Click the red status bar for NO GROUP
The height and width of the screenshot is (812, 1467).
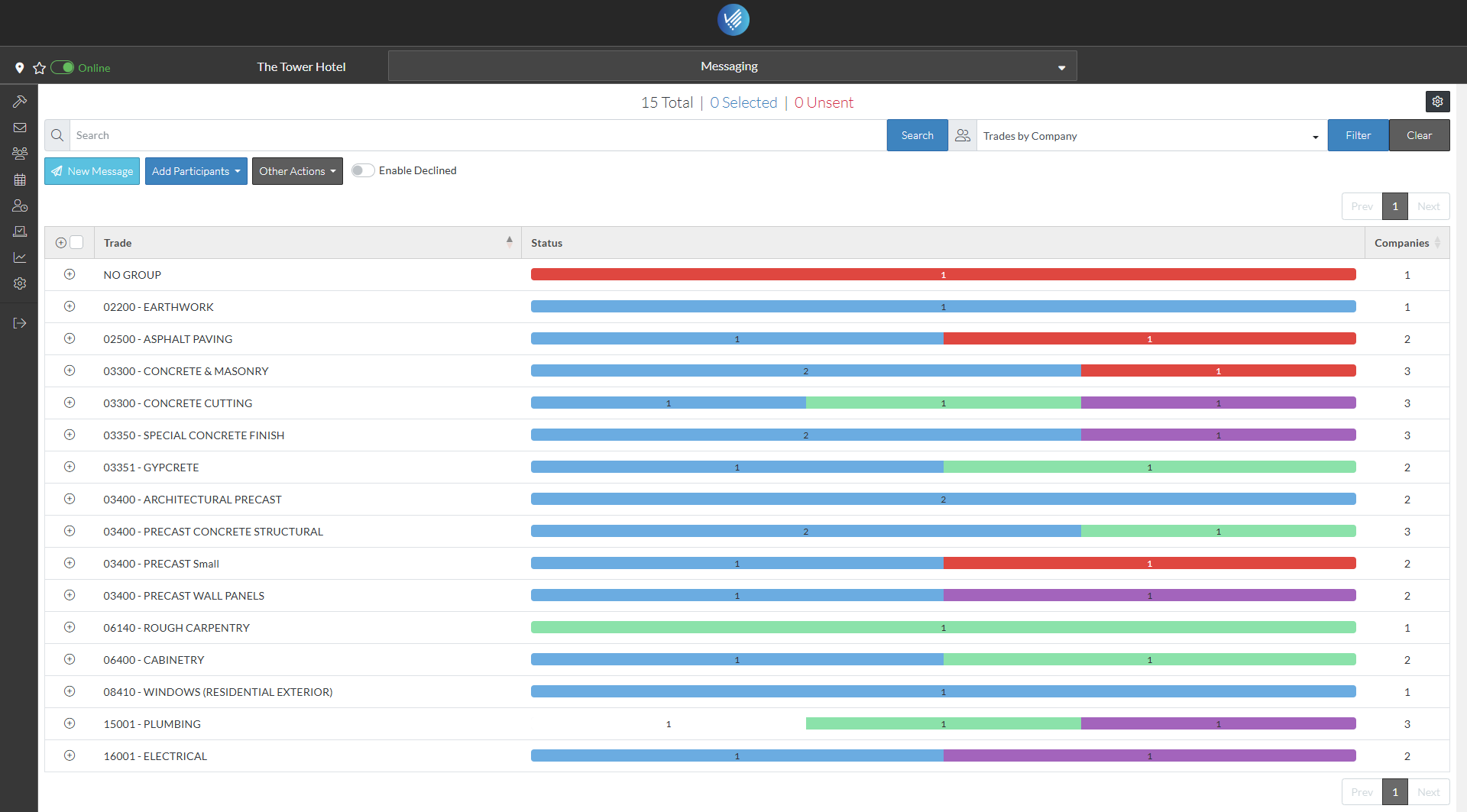coord(944,274)
